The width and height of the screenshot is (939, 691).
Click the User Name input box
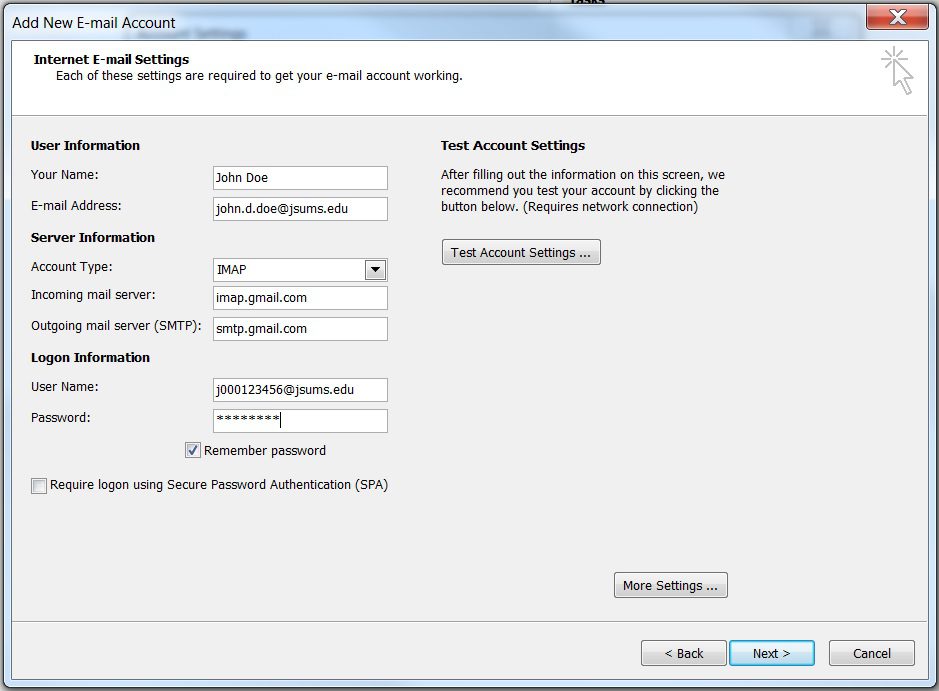[298, 389]
